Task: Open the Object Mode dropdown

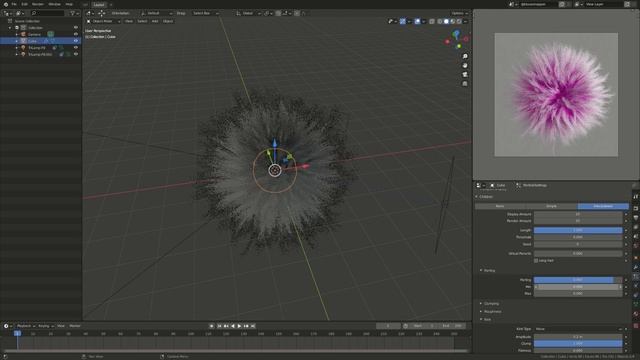Action: [103, 21]
